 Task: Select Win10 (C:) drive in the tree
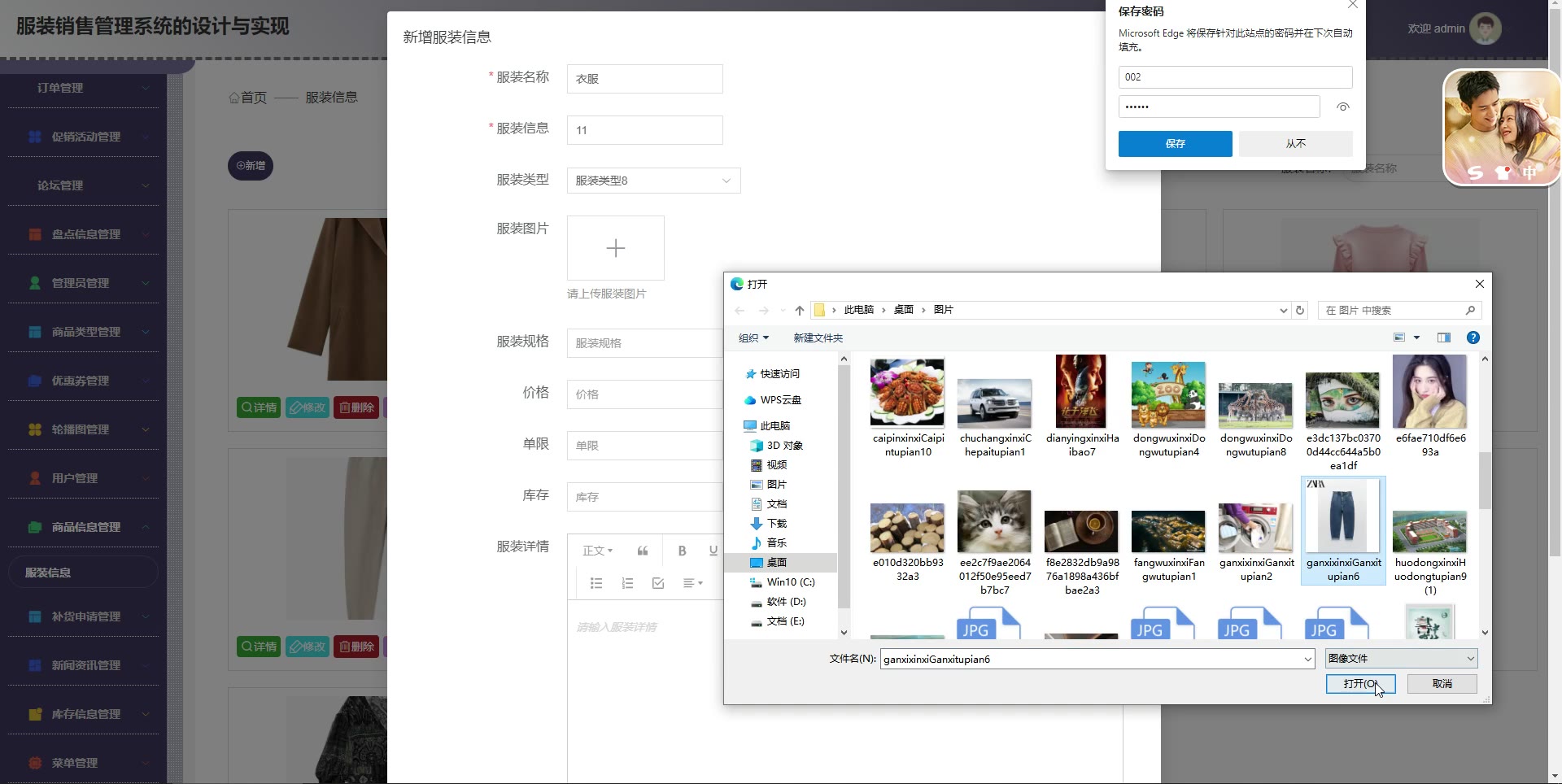click(790, 582)
